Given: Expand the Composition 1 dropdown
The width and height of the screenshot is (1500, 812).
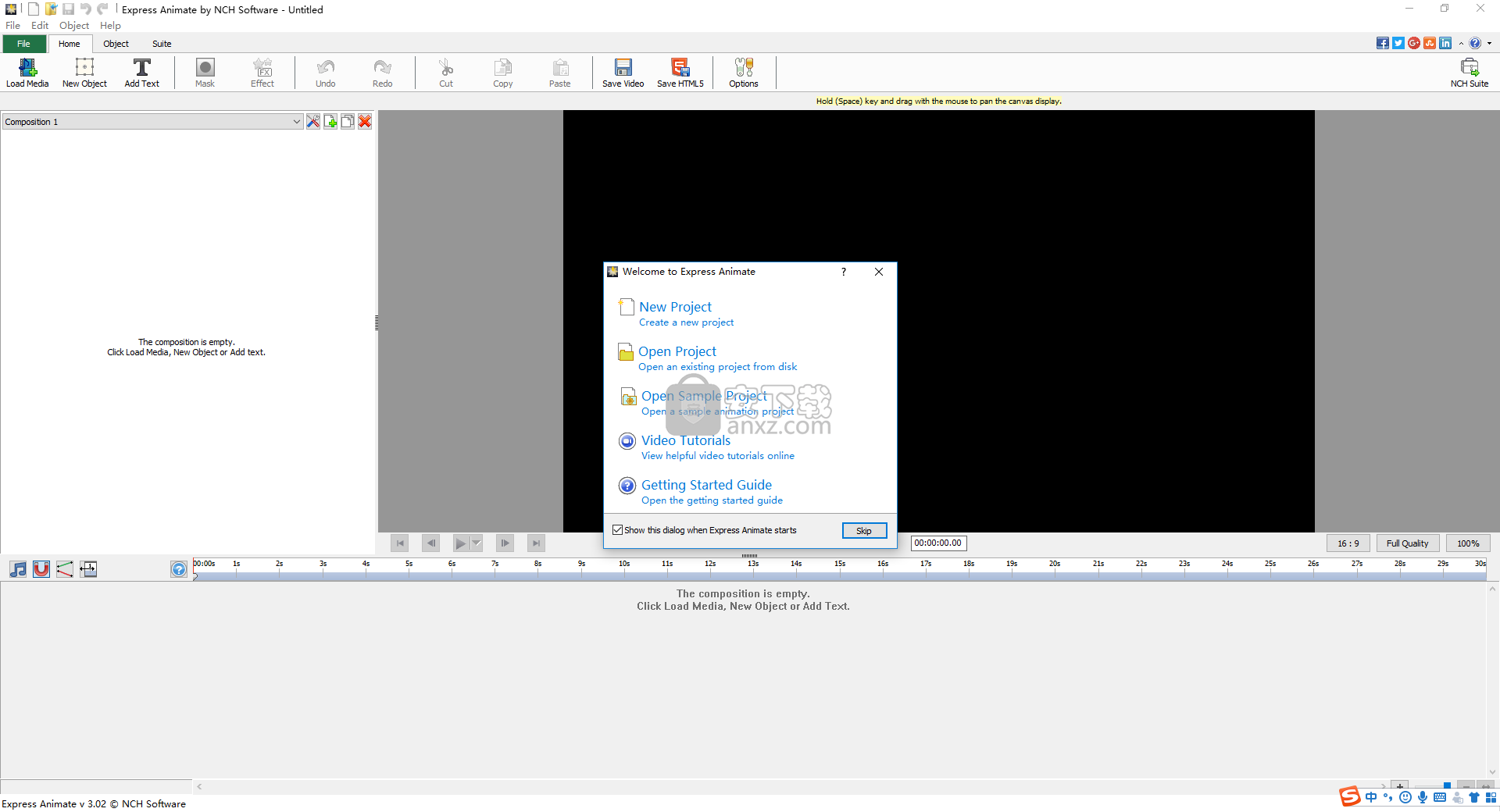Looking at the screenshot, I should (x=296, y=122).
